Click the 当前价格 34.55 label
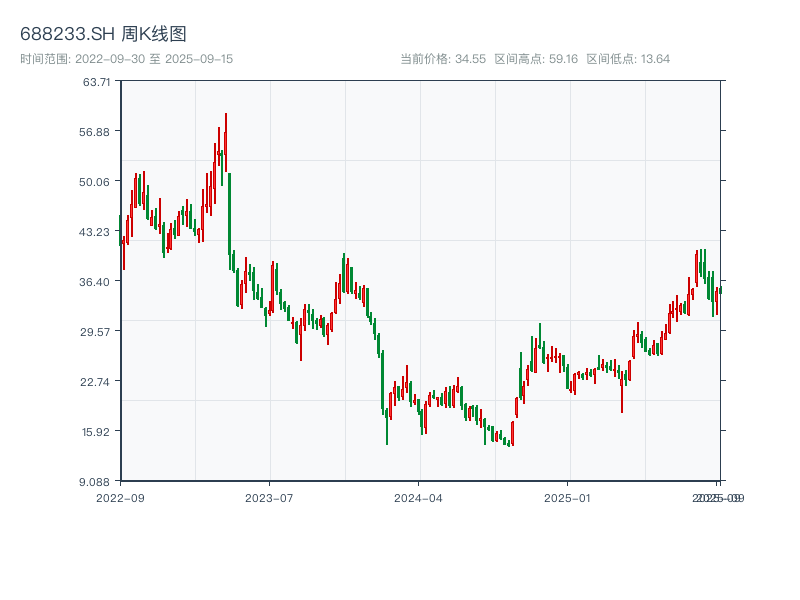The image size is (800, 600). [443, 59]
